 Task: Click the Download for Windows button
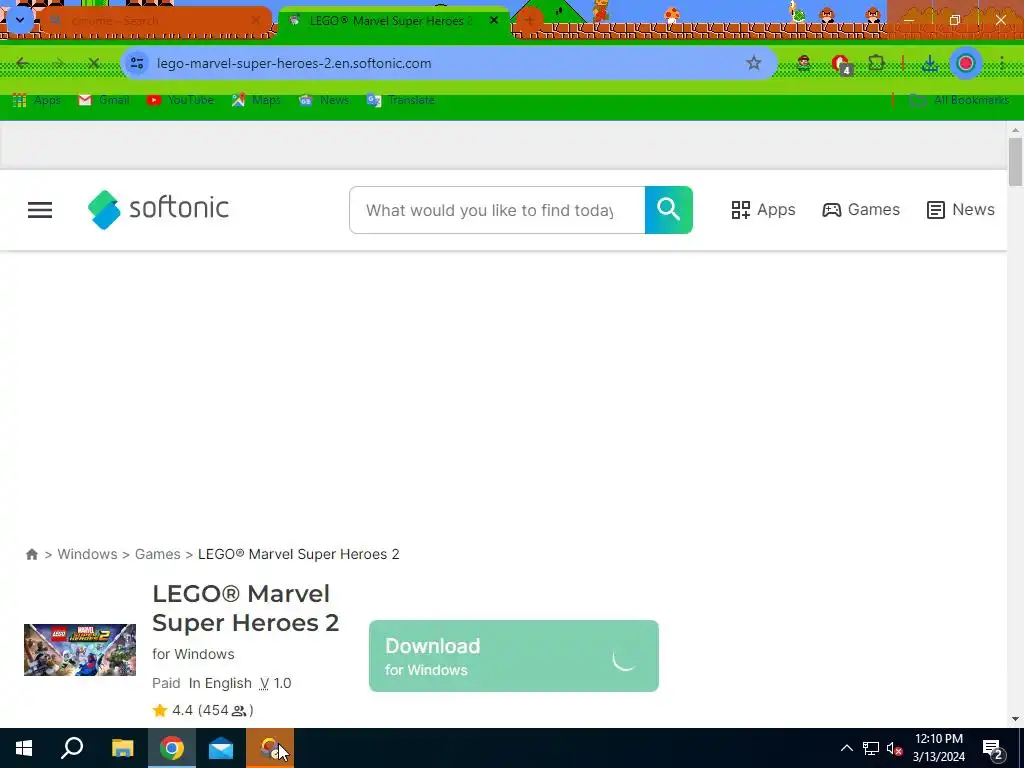513,656
